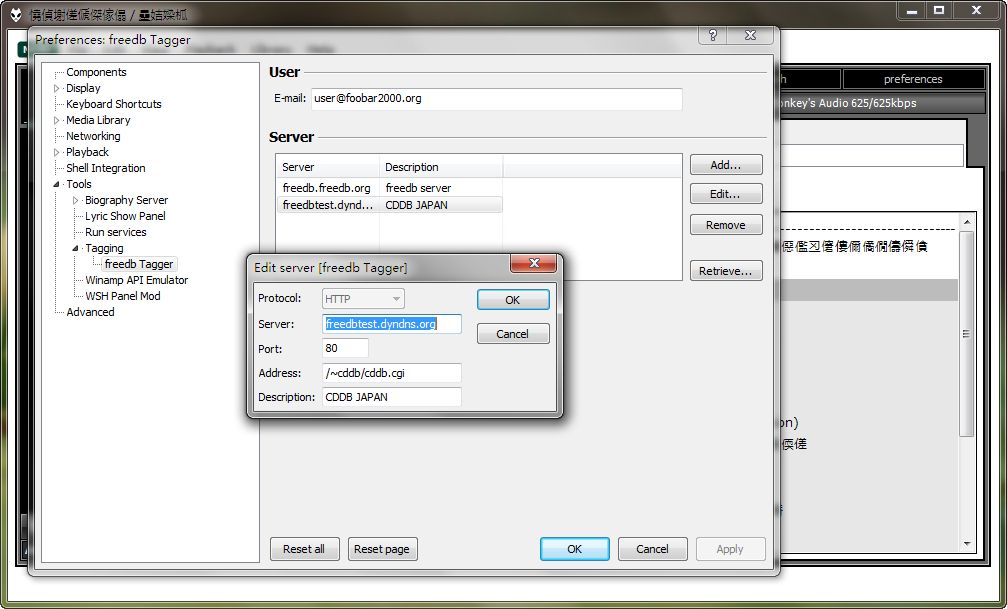Confirm Edit server dialog with OK

point(512,300)
